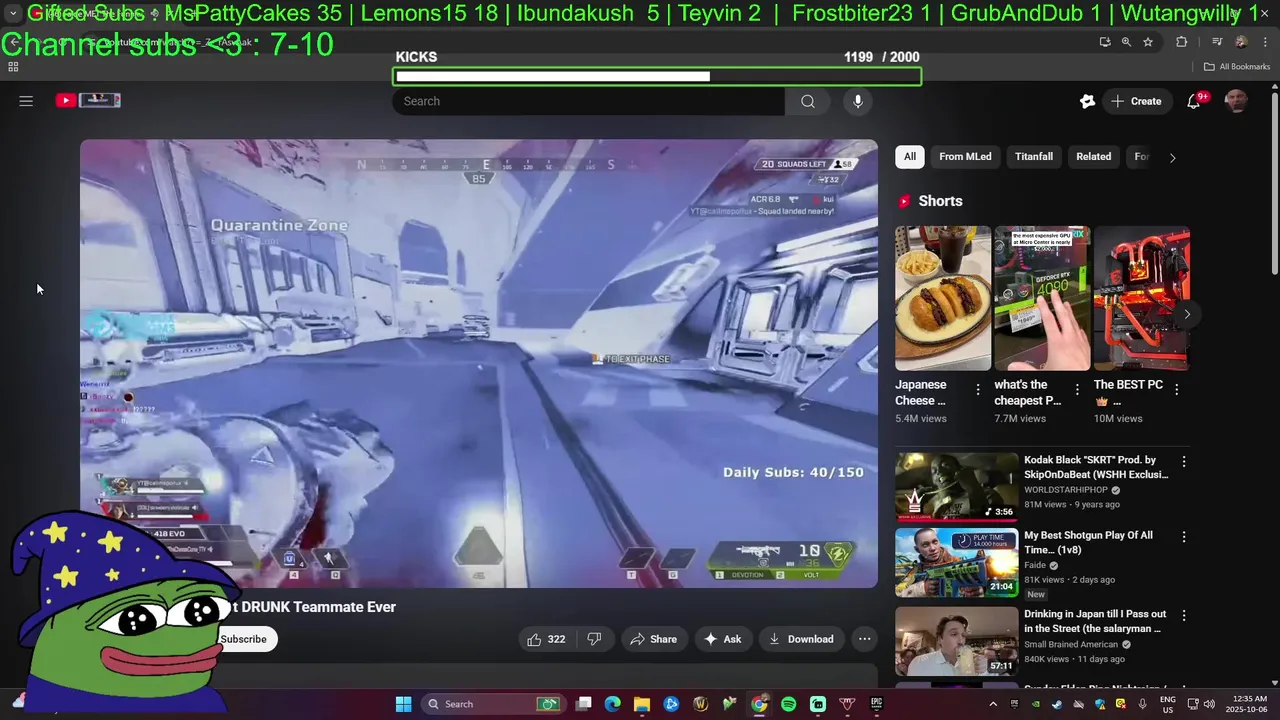Start voice search with microphone icon
This screenshot has width=1280, height=720.
tap(857, 101)
